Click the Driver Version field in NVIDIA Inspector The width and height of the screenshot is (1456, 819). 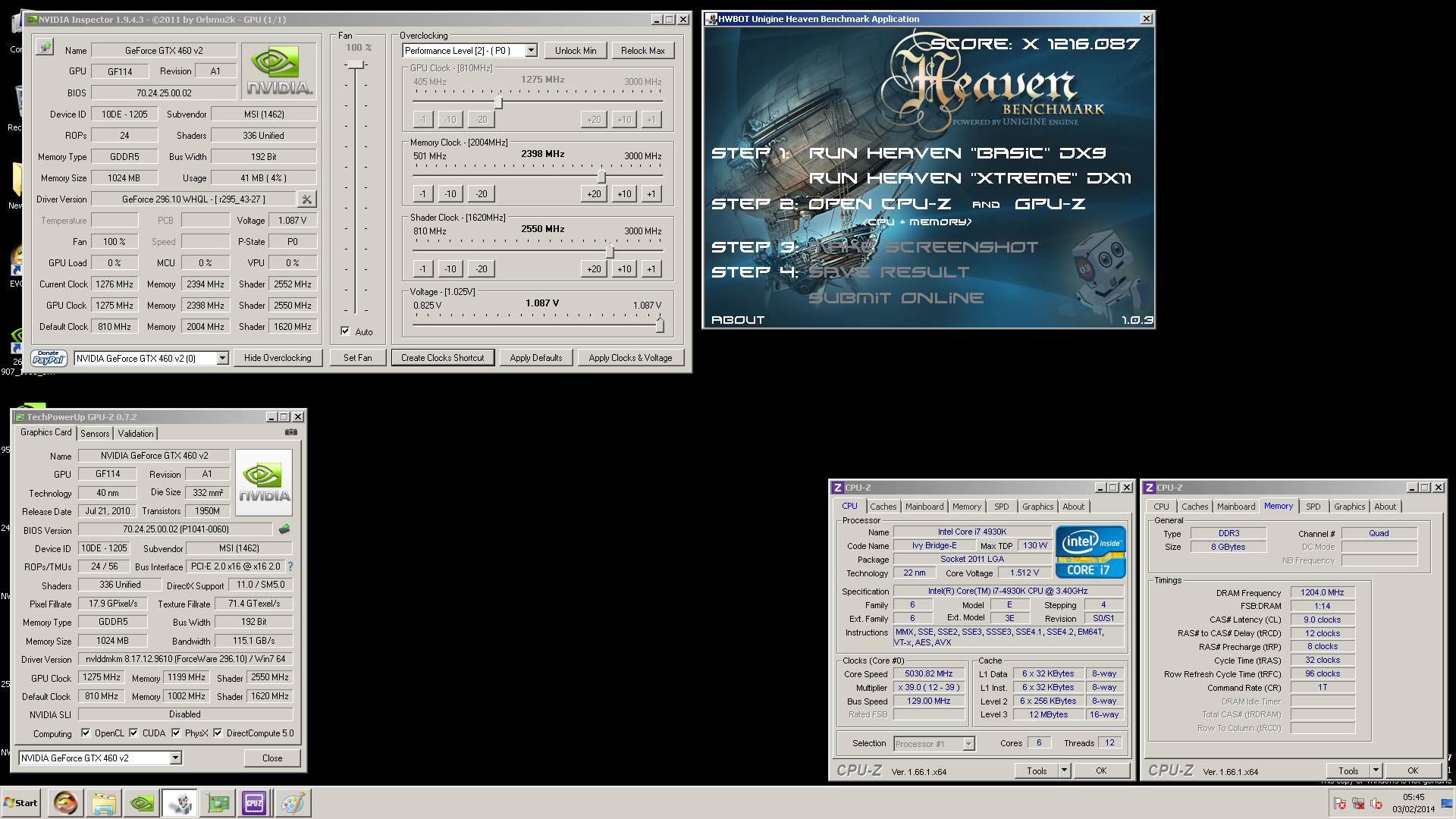[x=194, y=199]
